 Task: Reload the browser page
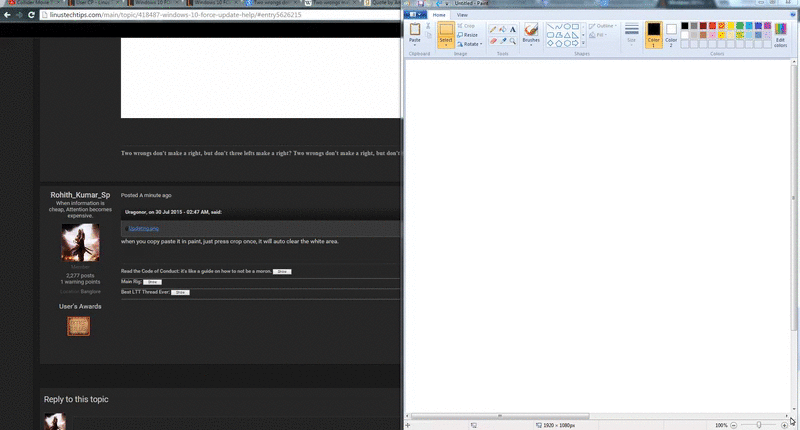31,15
